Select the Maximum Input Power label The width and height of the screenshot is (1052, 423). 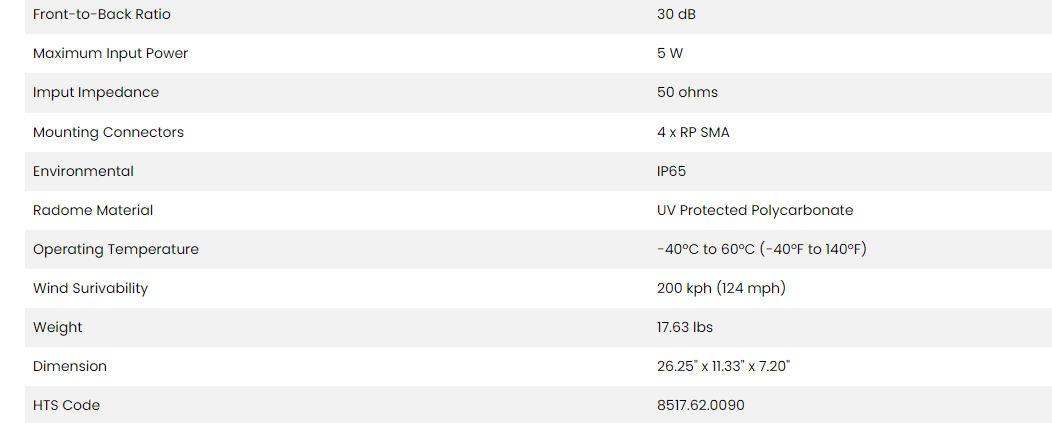tap(110, 53)
